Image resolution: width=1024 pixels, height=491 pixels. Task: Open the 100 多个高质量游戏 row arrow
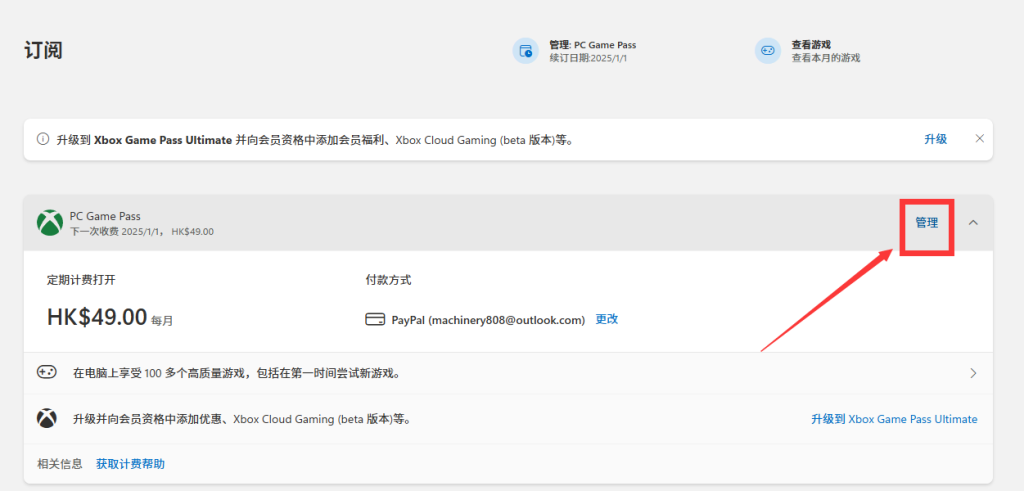(x=973, y=373)
